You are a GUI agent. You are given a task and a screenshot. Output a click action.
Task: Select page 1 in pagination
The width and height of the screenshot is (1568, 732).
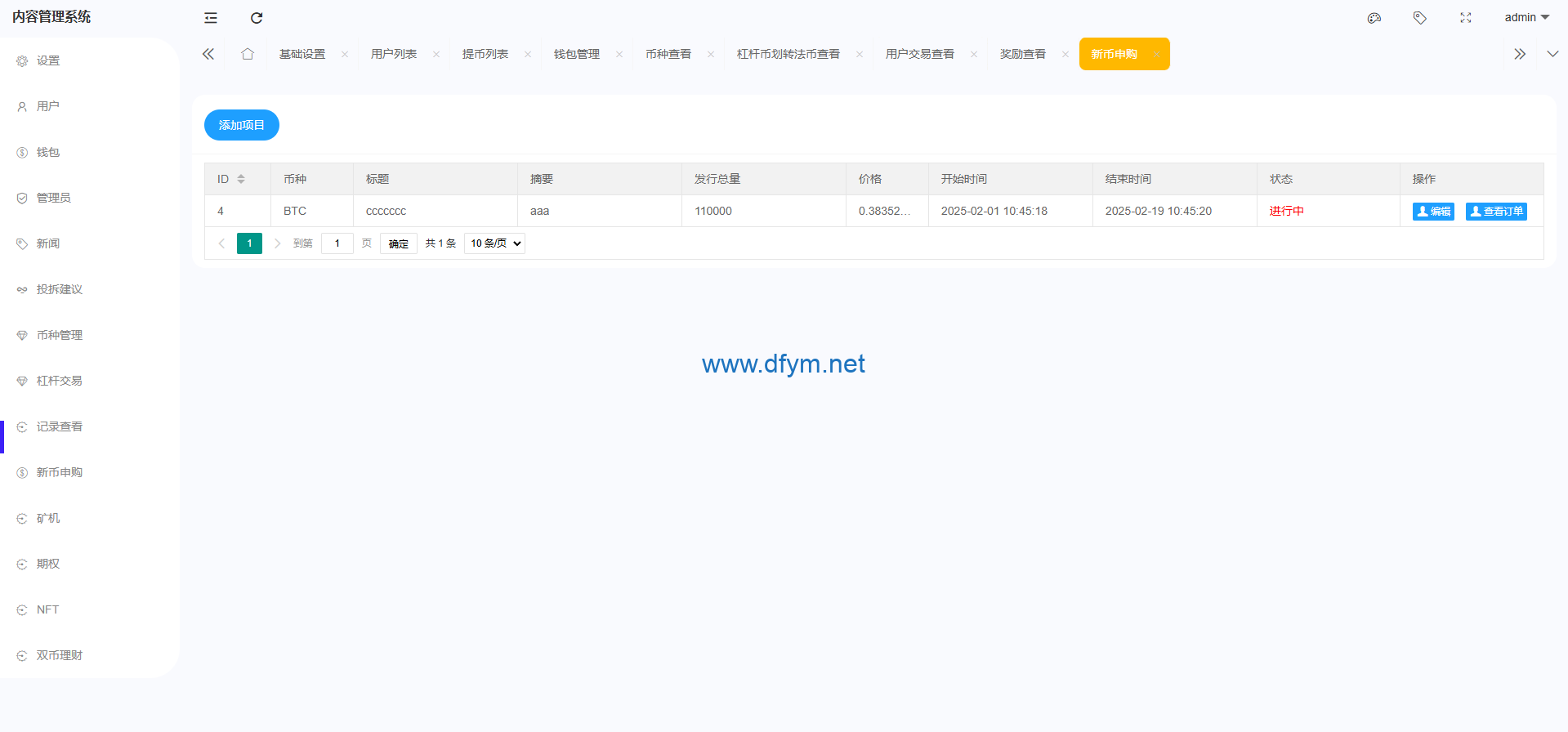pyautogui.click(x=249, y=243)
